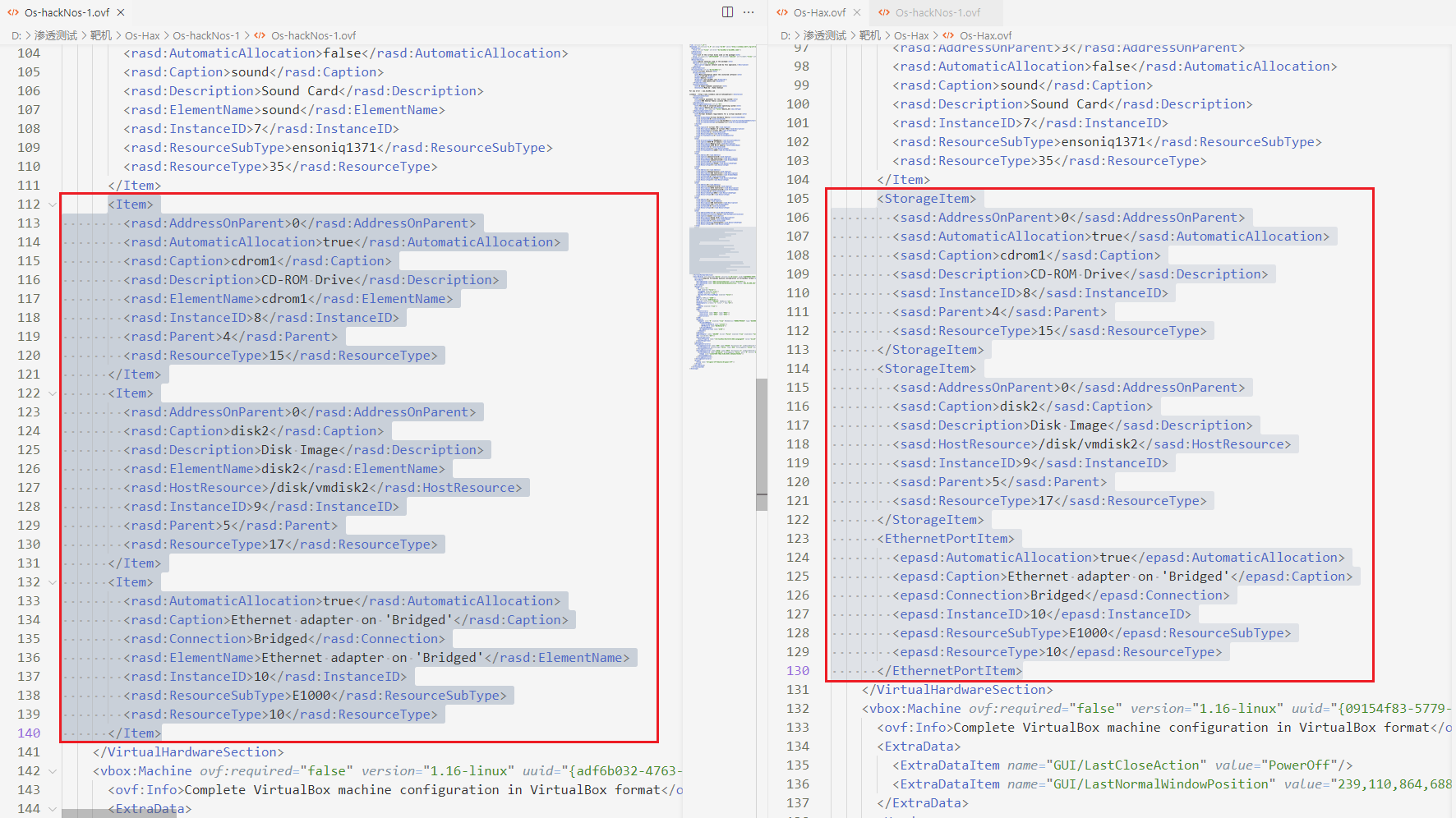
Task: Click rasd:ResourceSubType E1000 on line 138
Action: (316, 696)
